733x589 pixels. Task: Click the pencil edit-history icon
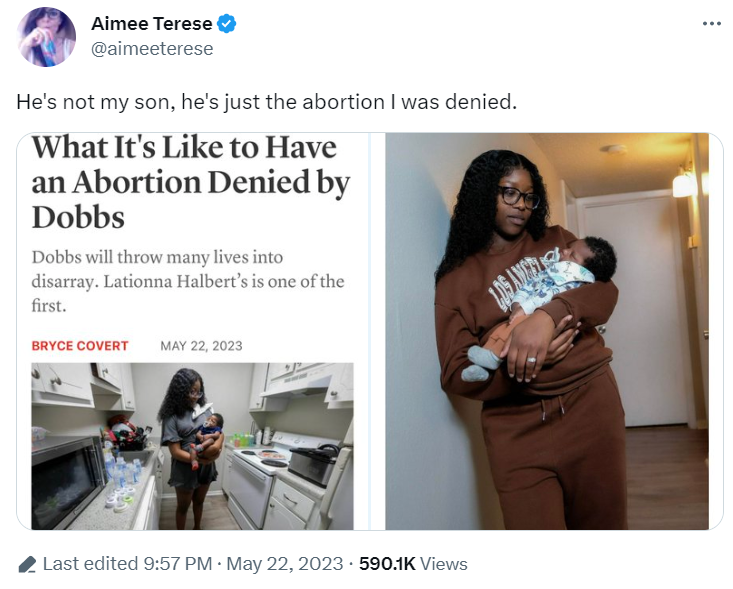27,564
